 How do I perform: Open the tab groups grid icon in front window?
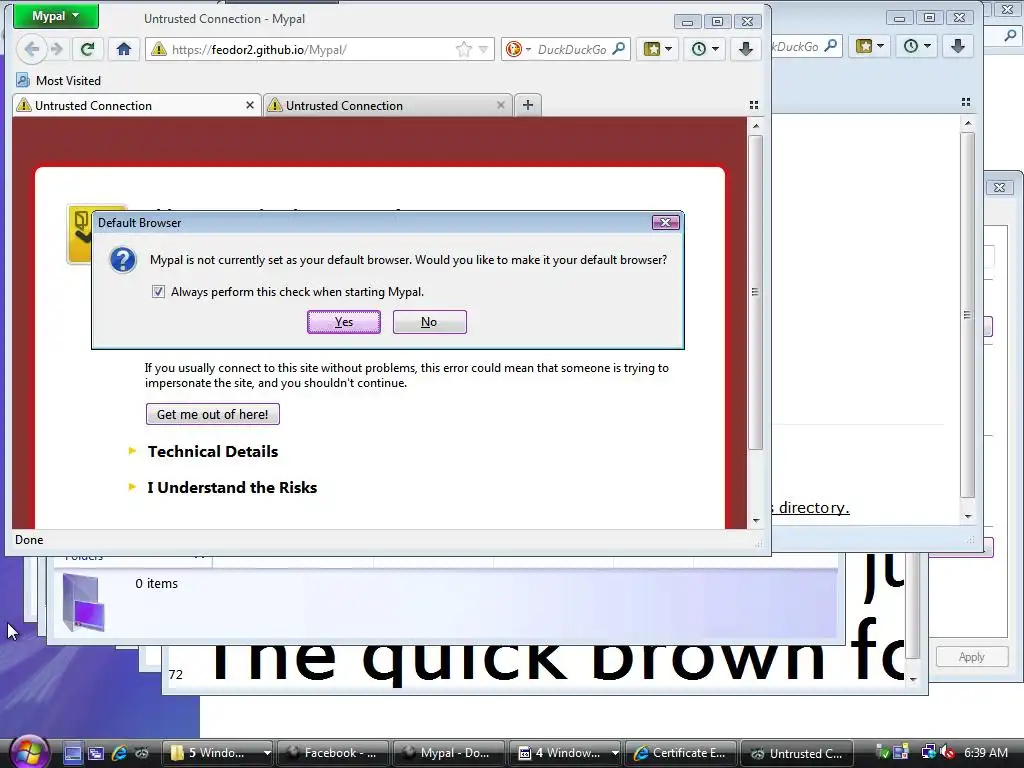[754, 105]
